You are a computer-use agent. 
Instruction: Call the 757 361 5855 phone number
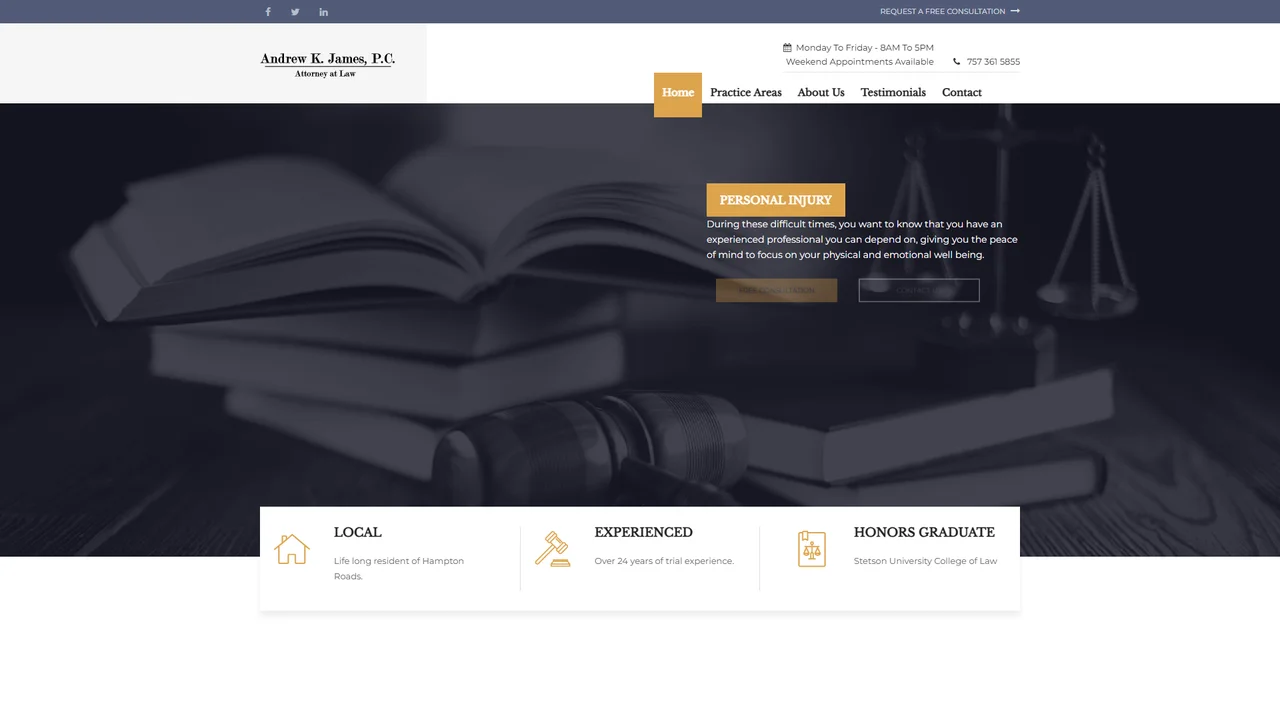(x=993, y=62)
